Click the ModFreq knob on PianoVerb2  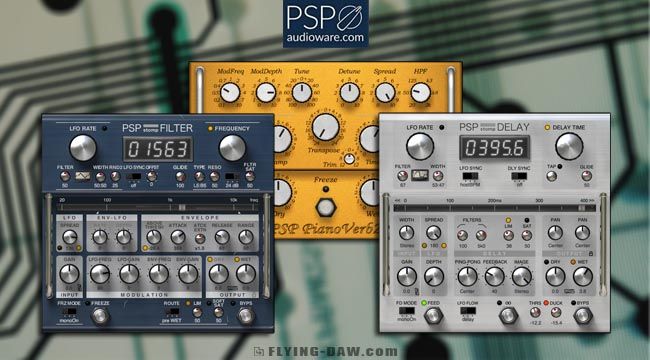point(230,92)
